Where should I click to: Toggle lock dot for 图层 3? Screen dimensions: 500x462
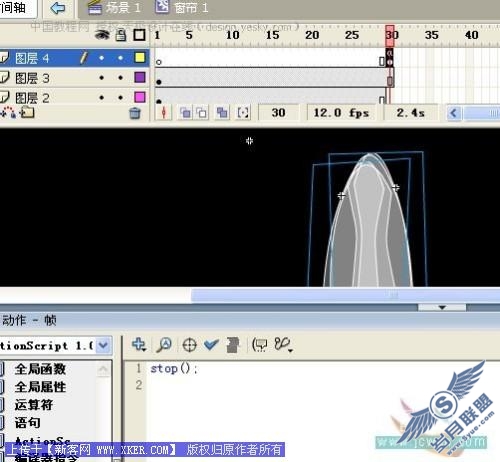[x=121, y=78]
